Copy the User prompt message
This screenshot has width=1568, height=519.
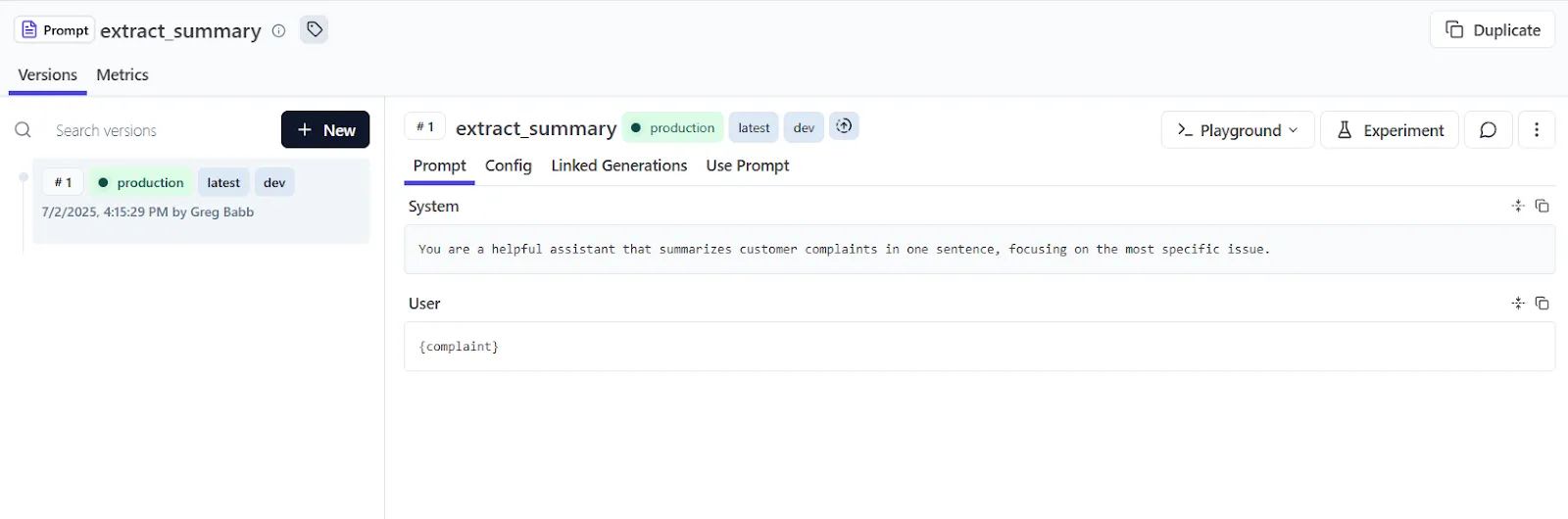[1542, 304]
